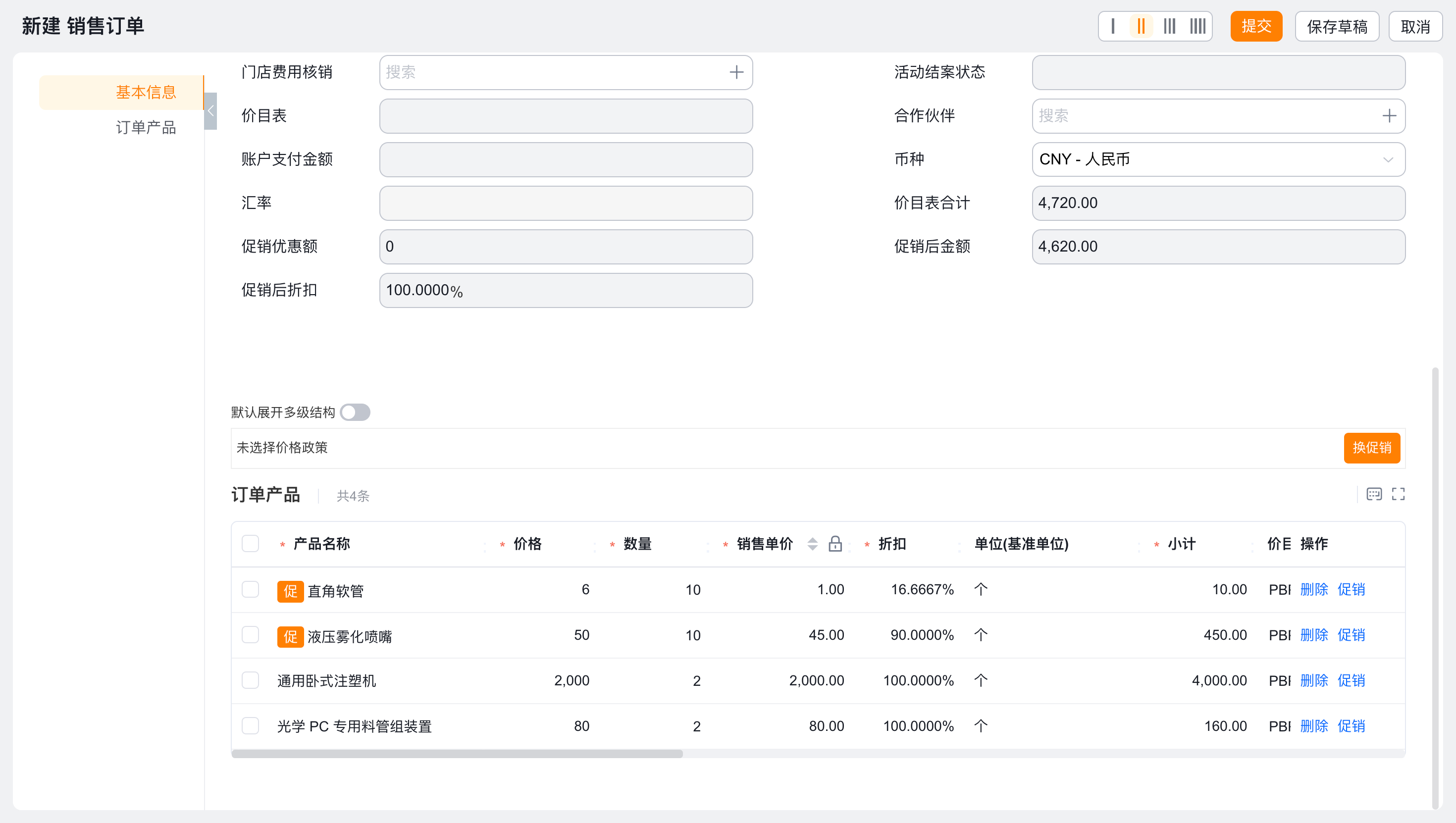Sort by 销售单价 column arrows
This screenshot has width=1456, height=823.
(x=812, y=544)
